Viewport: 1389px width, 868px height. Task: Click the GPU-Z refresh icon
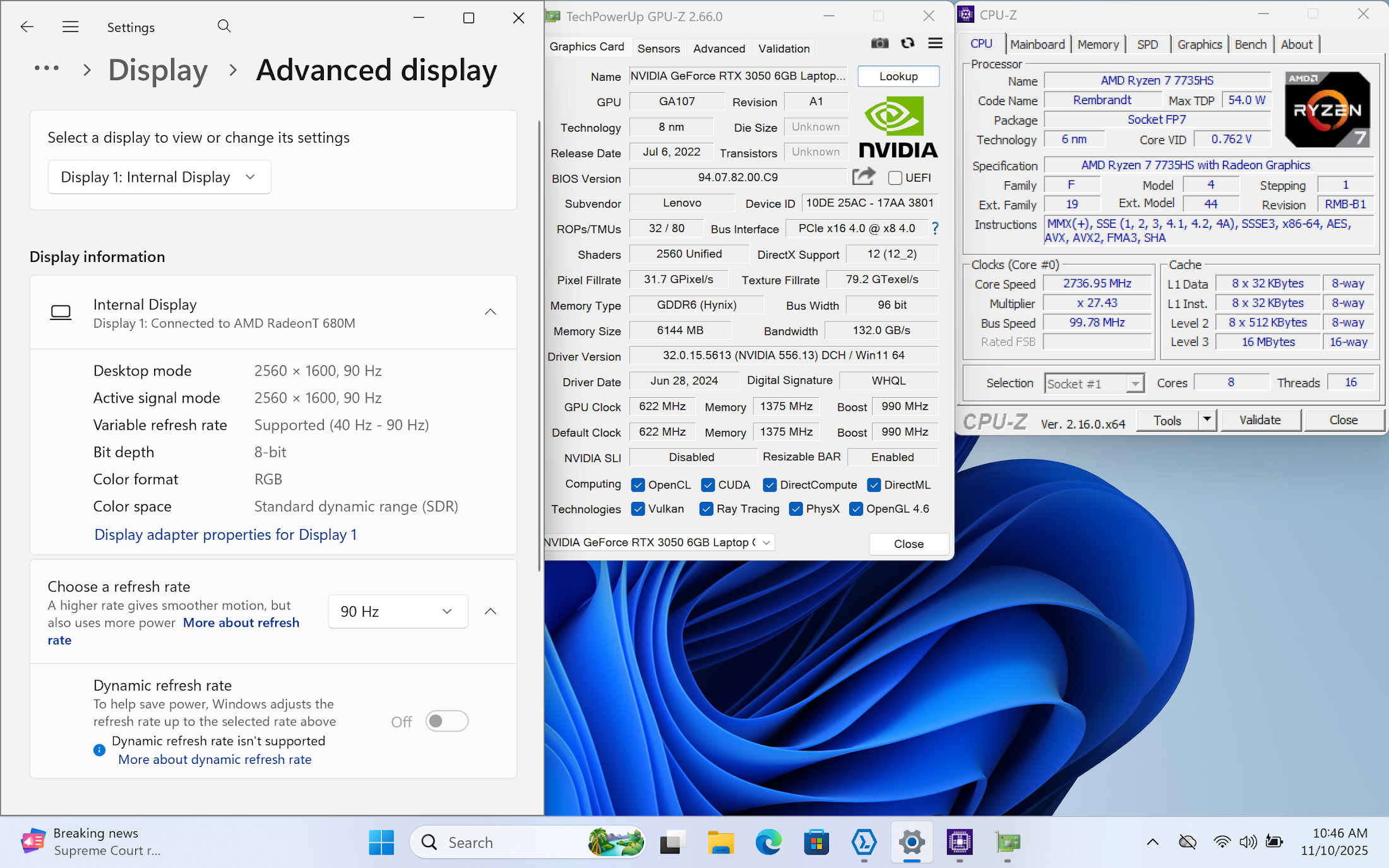click(907, 43)
